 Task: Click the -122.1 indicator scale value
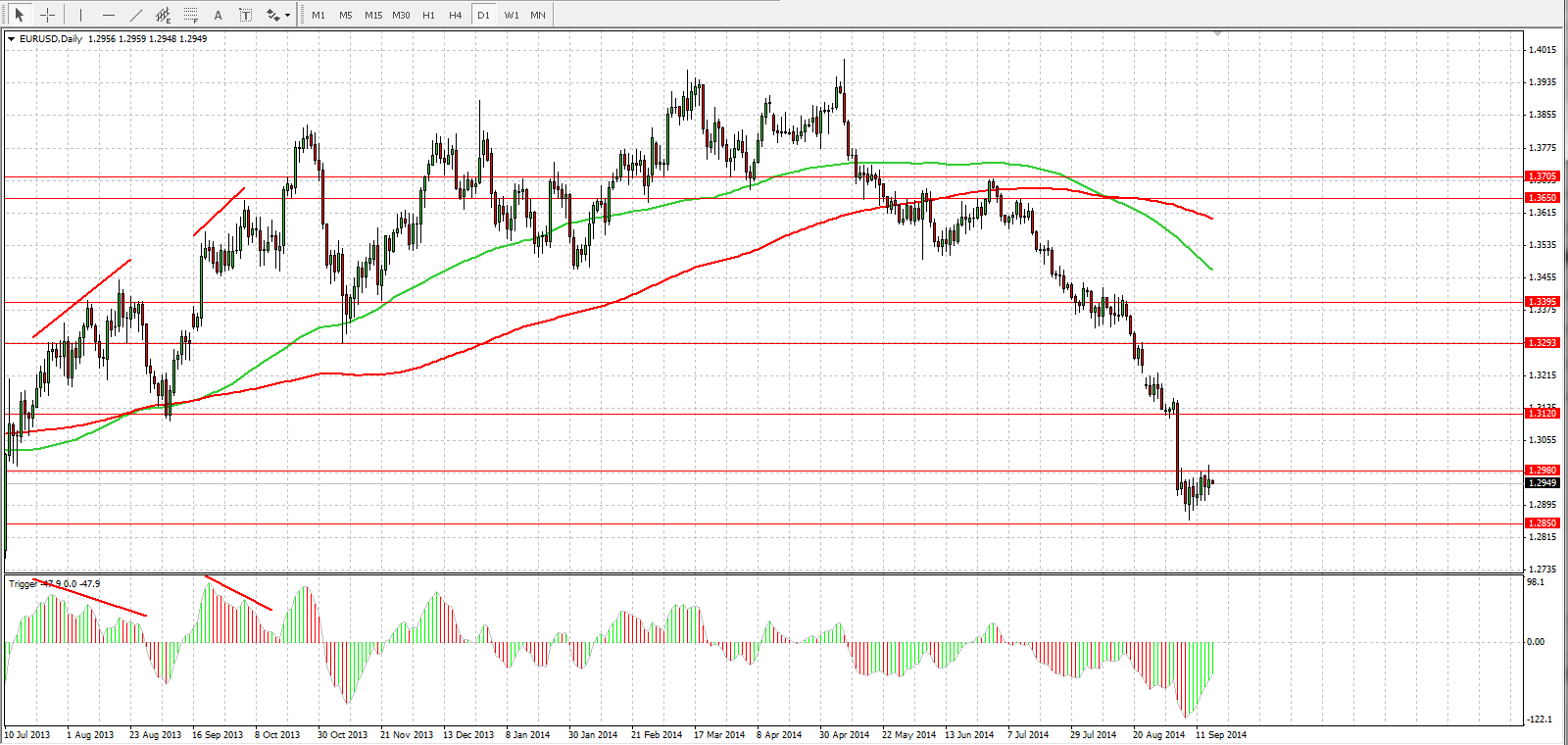(x=1539, y=720)
